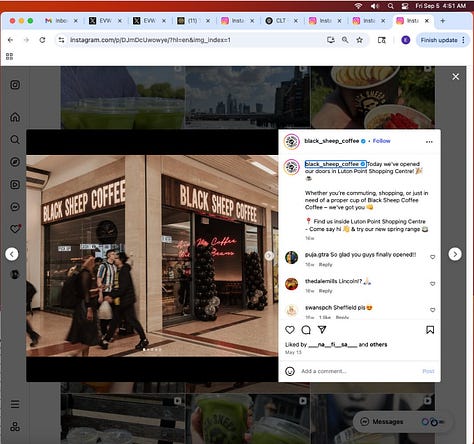
Task: Click the browser back arrow
Action: point(11,40)
